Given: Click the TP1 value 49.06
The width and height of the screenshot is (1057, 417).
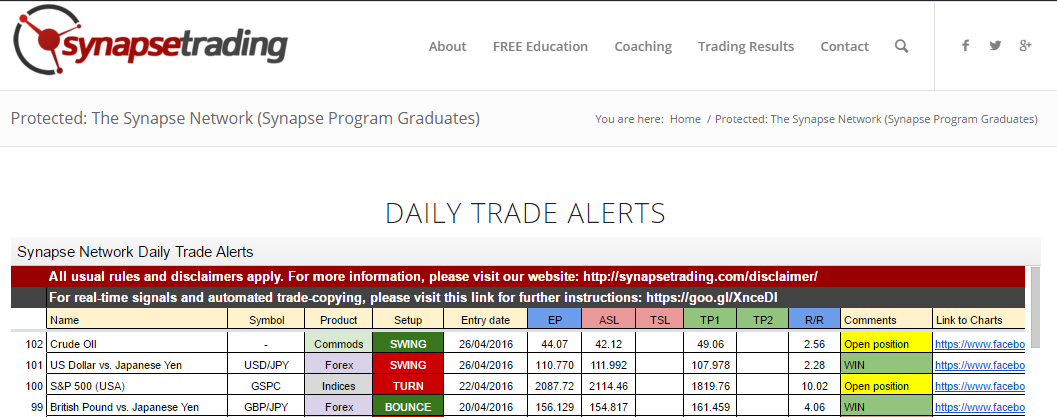Looking at the screenshot, I should [x=711, y=344].
